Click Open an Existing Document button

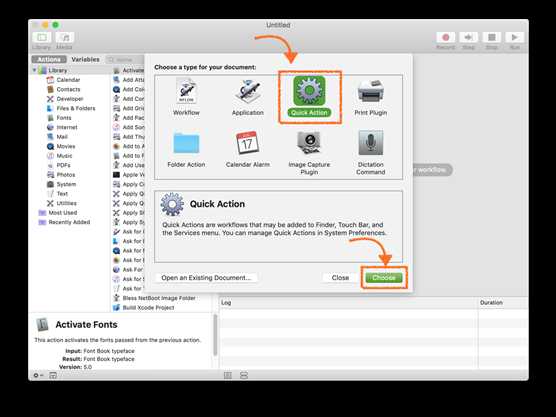206,277
